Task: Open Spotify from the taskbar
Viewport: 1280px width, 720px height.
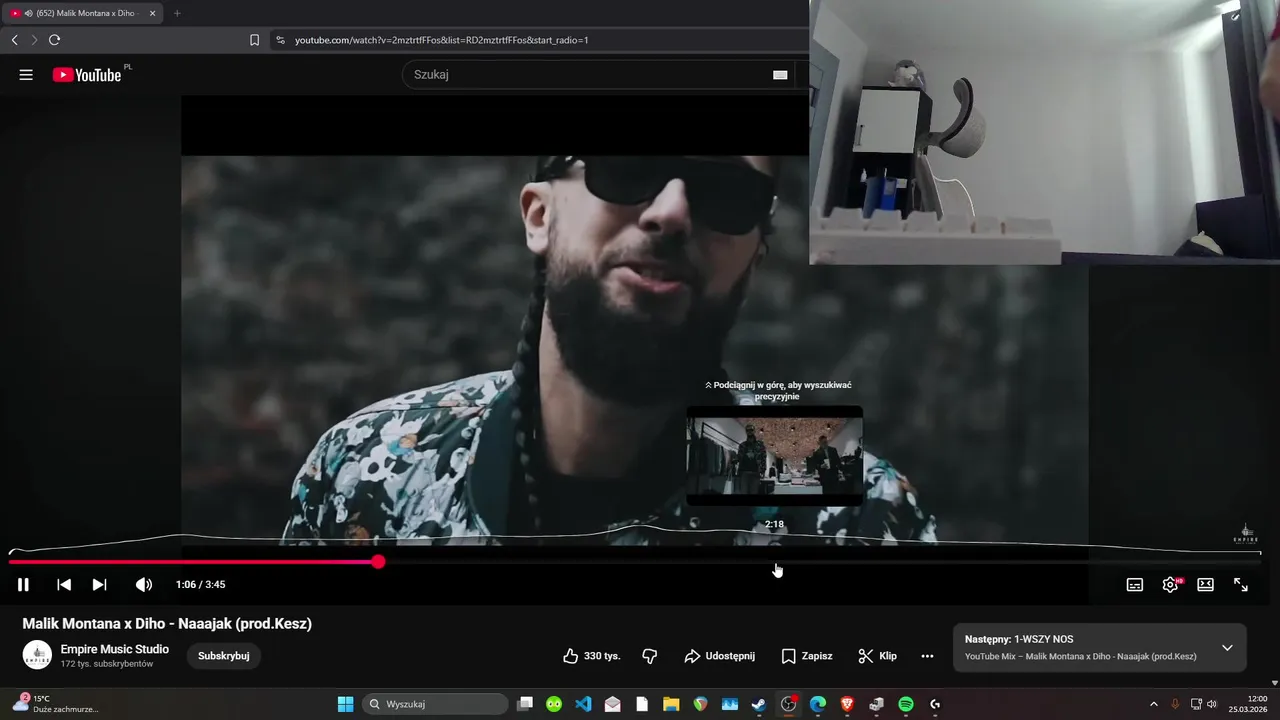Action: [x=906, y=704]
